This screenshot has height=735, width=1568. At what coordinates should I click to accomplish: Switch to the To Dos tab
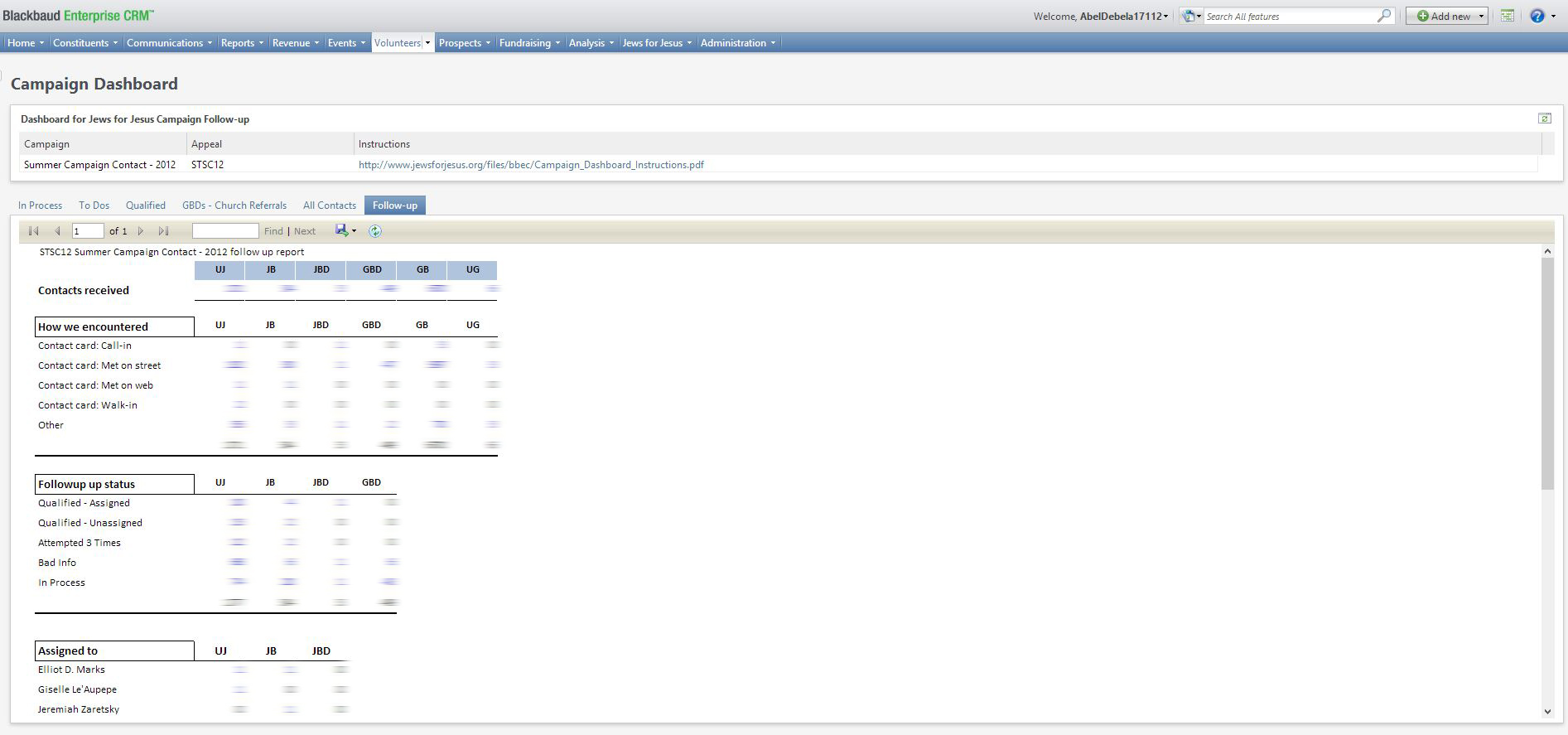(94, 206)
